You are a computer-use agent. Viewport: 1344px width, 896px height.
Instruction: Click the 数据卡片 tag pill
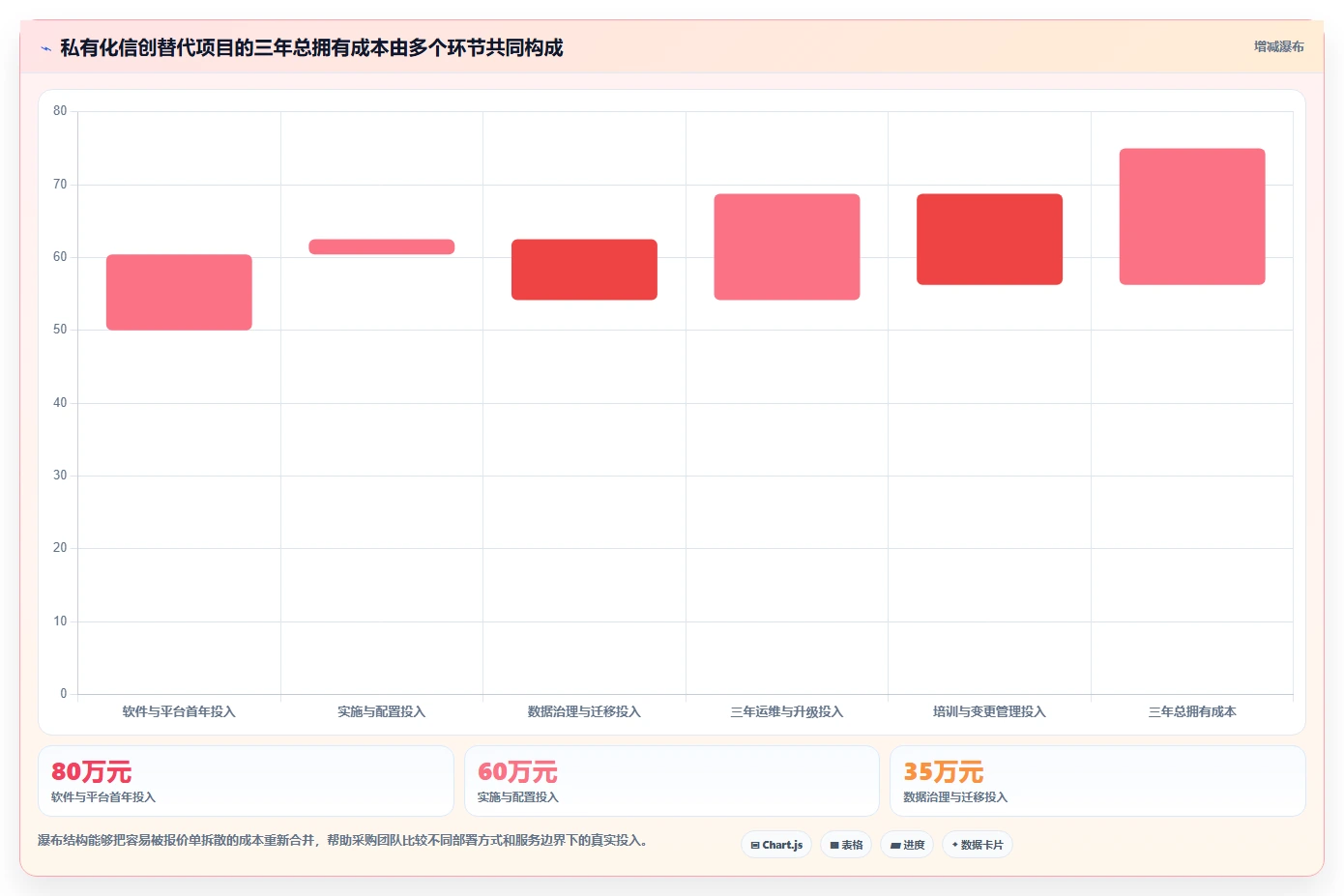click(x=978, y=845)
